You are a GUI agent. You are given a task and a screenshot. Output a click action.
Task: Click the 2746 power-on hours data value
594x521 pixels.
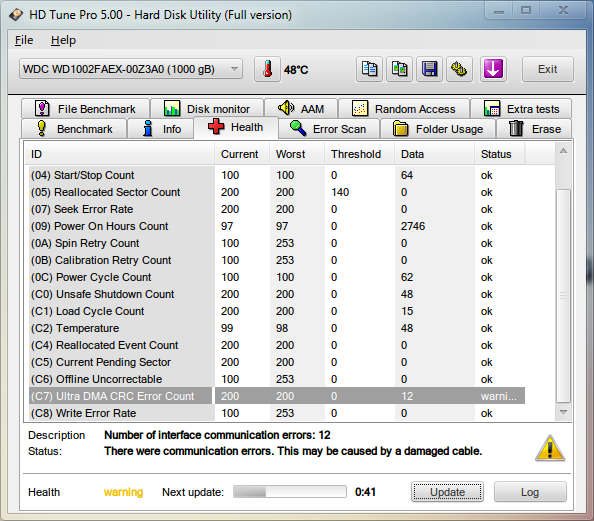click(x=413, y=226)
